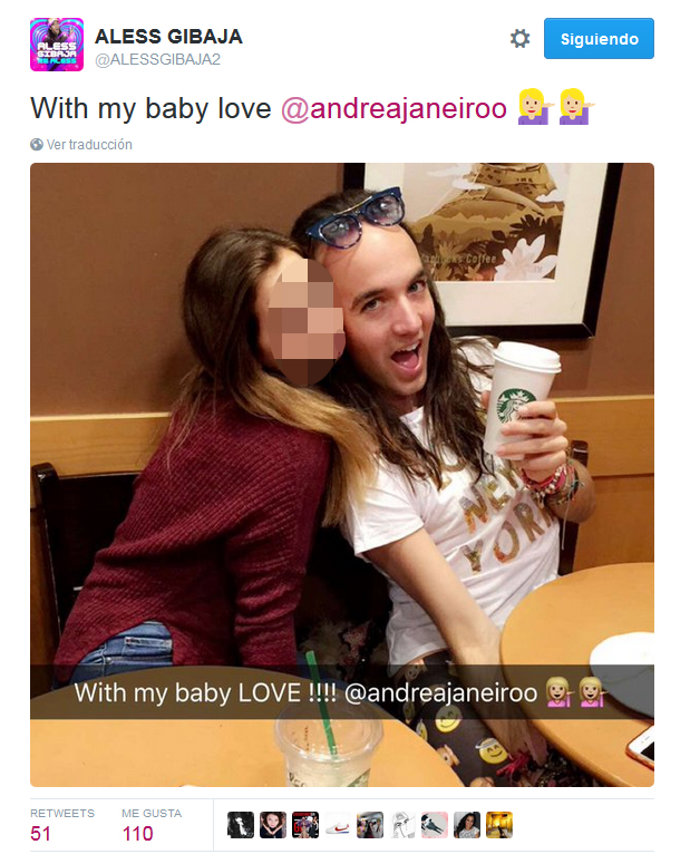The width and height of the screenshot is (690, 864).
Task: Open the second liker avatar with dark-haired girl
Action: pyautogui.click(x=273, y=825)
